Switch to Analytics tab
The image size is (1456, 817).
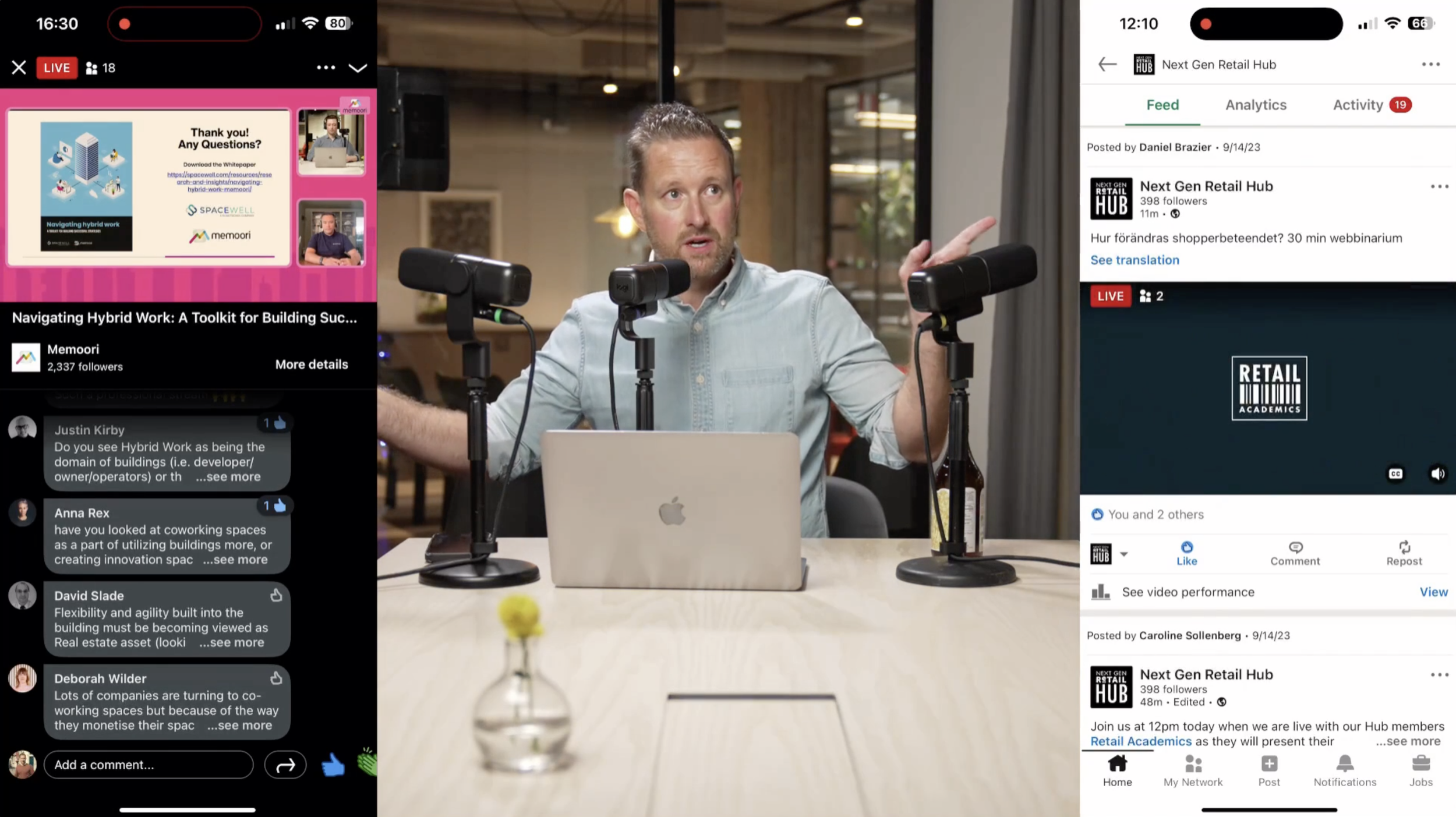(1256, 105)
